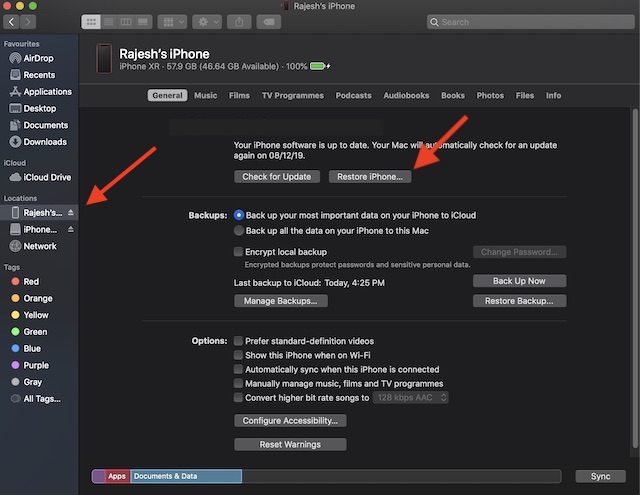
Task: Select the General tab
Action: [167, 95]
